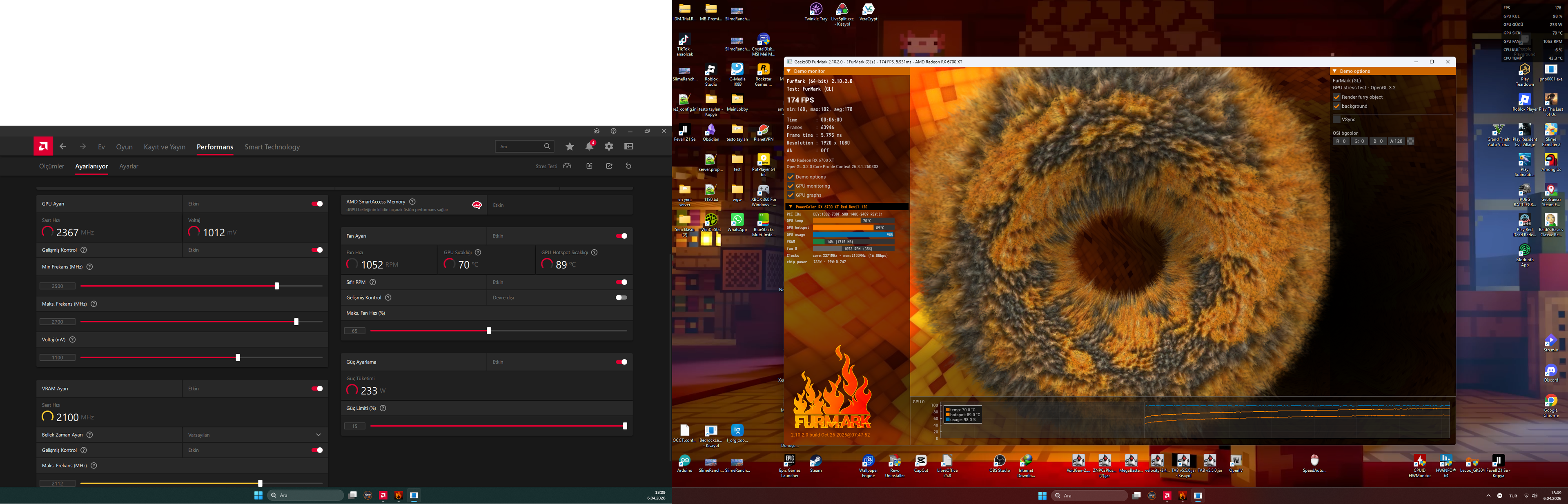
Task: Enable fan Gelişmiş Kontrol switch
Action: point(621,298)
